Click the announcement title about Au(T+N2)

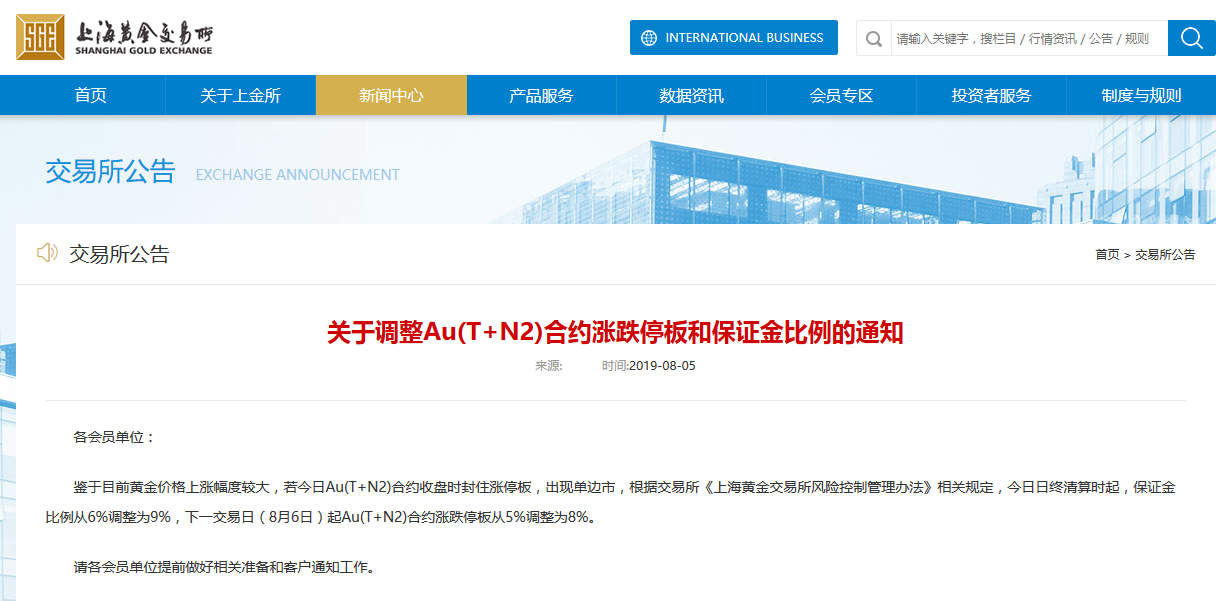click(615, 332)
